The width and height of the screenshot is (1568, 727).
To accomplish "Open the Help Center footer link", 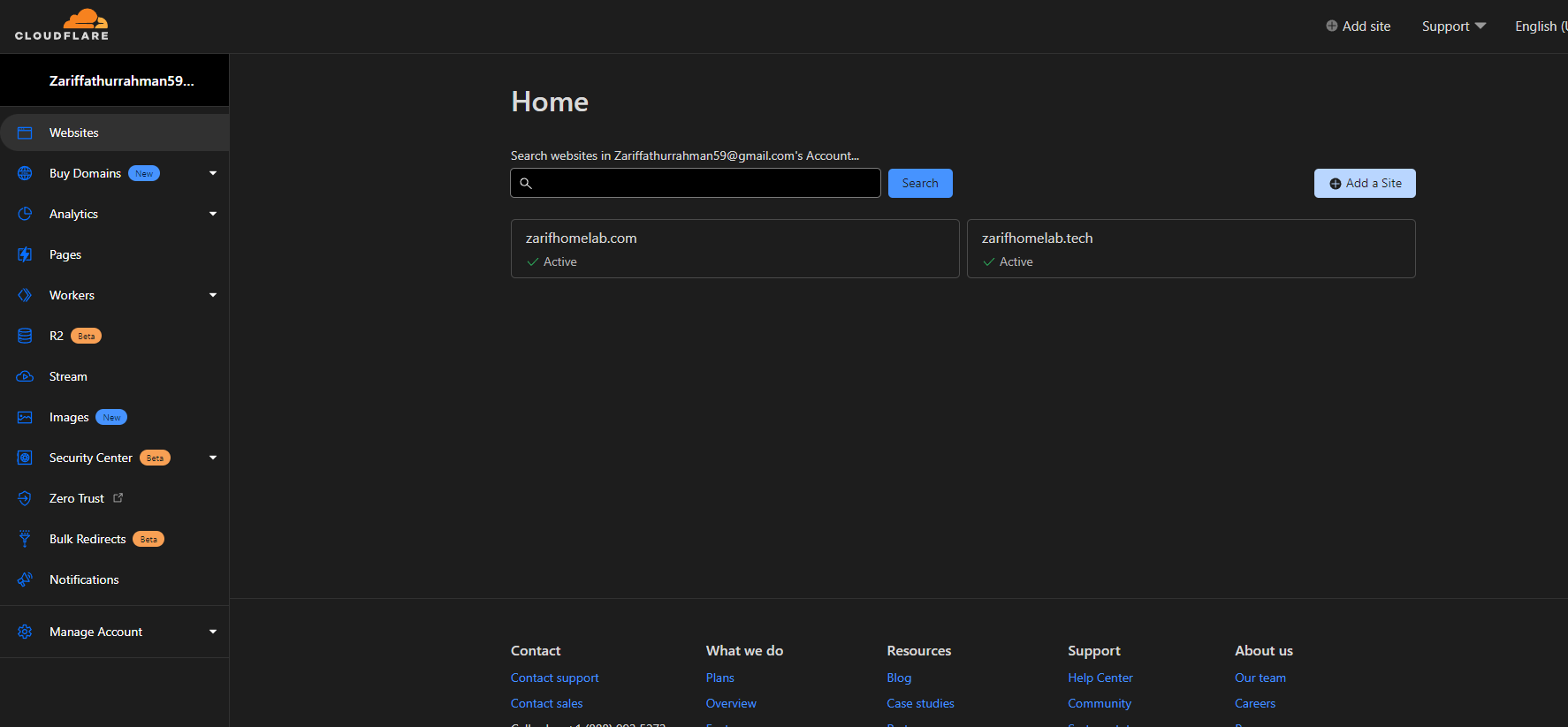I will (1100, 678).
